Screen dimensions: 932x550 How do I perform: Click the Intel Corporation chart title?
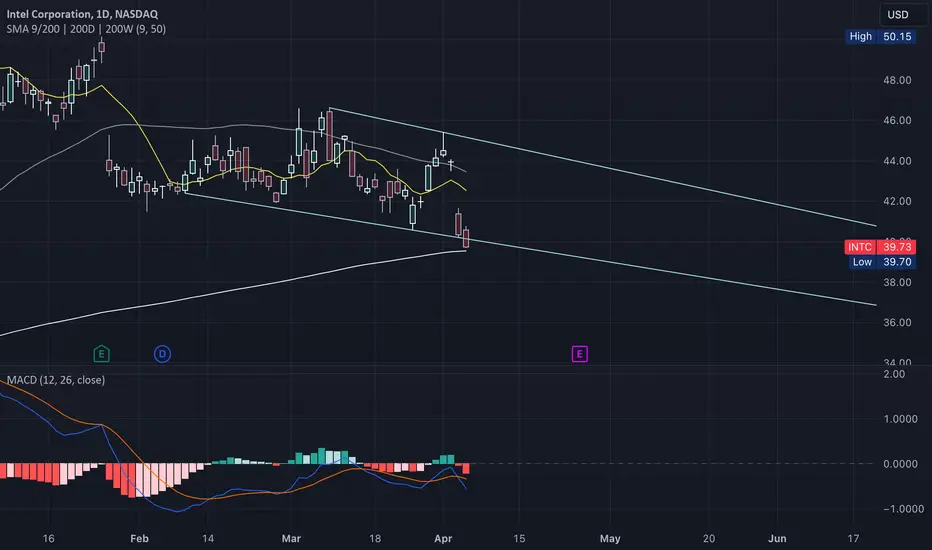[x=82, y=14]
